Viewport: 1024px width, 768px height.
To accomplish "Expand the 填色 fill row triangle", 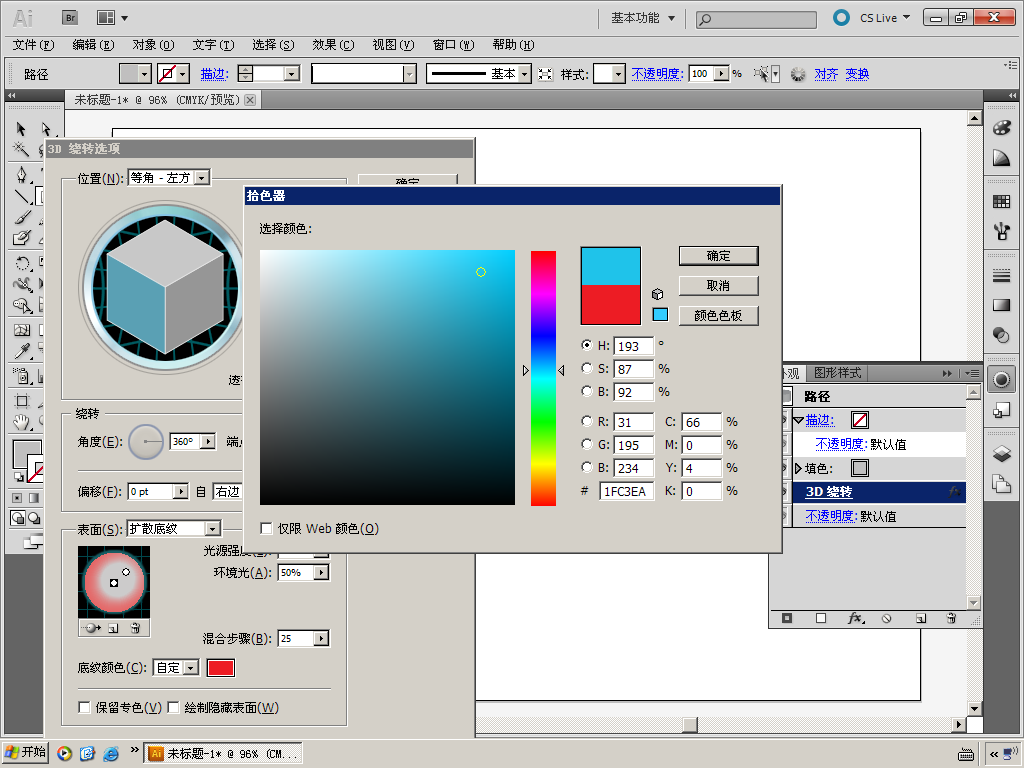I will [798, 468].
